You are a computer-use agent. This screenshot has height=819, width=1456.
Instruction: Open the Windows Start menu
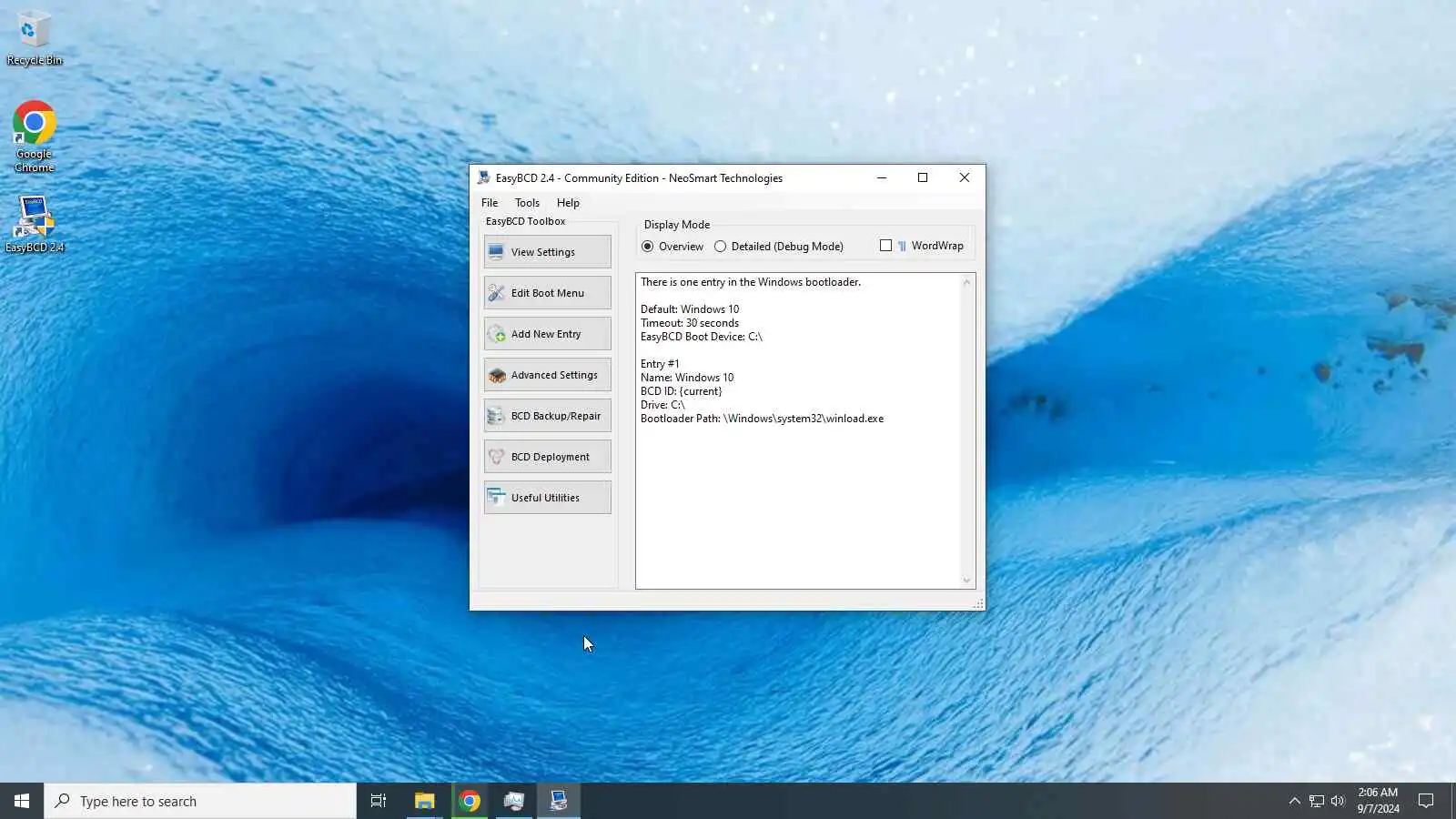22,801
